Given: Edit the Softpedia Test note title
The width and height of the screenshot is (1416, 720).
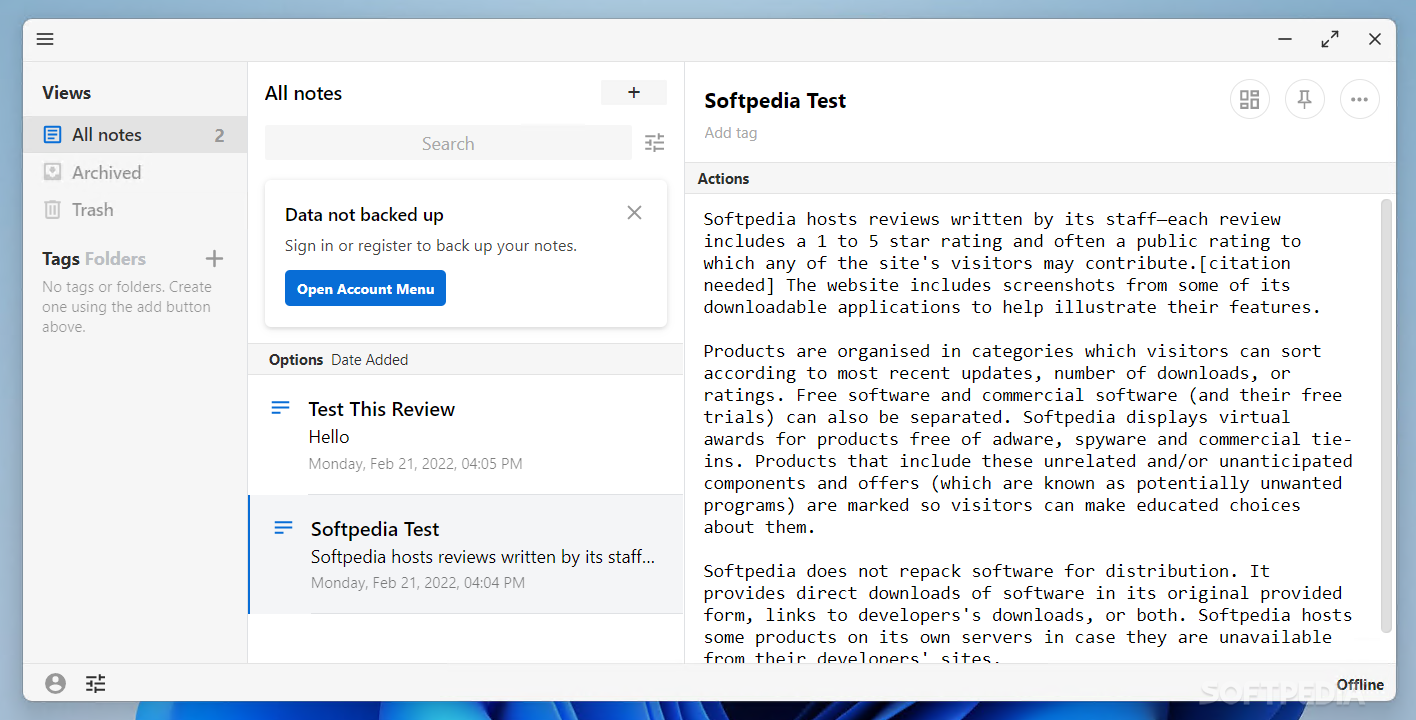Looking at the screenshot, I should point(775,100).
